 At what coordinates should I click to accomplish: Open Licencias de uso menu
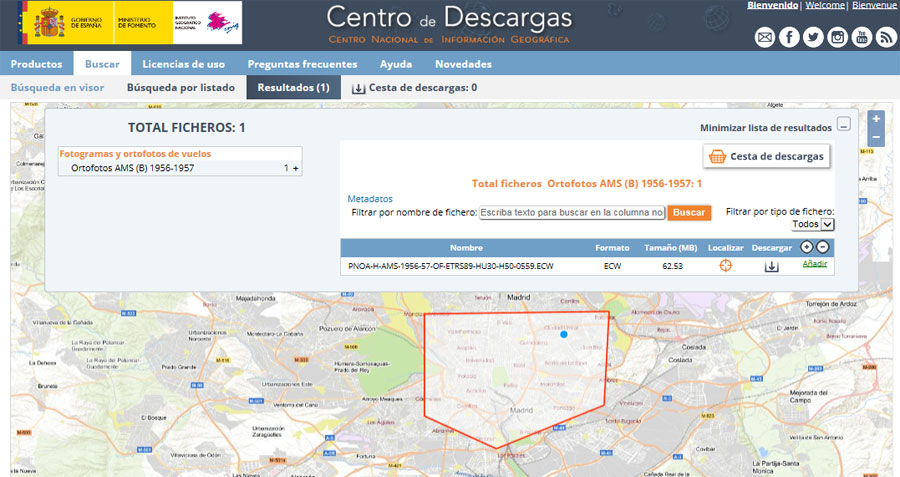184,64
